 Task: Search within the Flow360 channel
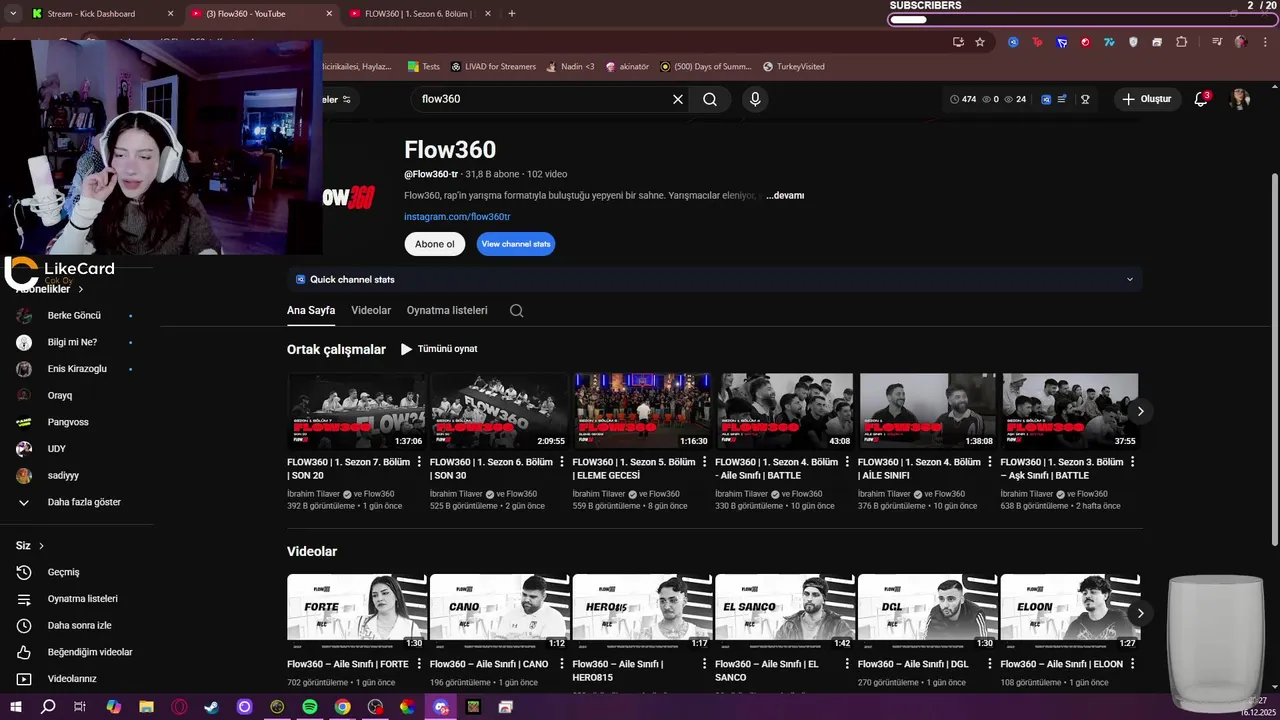click(516, 310)
